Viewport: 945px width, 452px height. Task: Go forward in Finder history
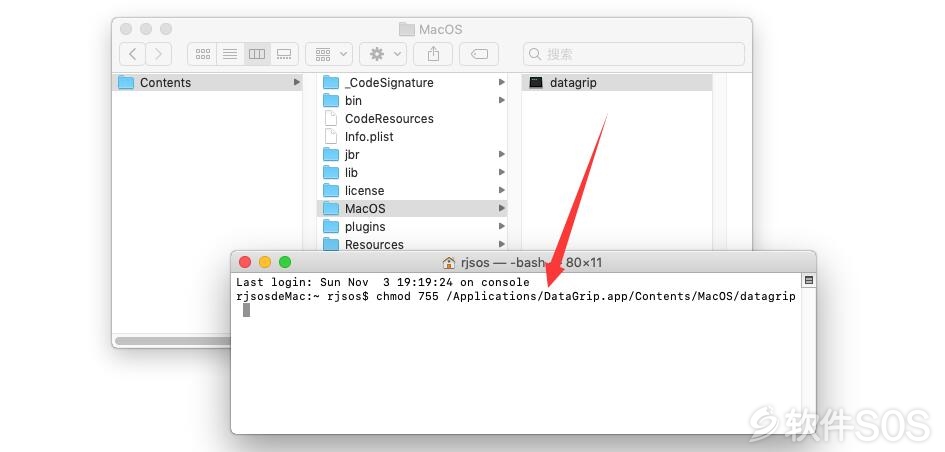click(x=159, y=54)
